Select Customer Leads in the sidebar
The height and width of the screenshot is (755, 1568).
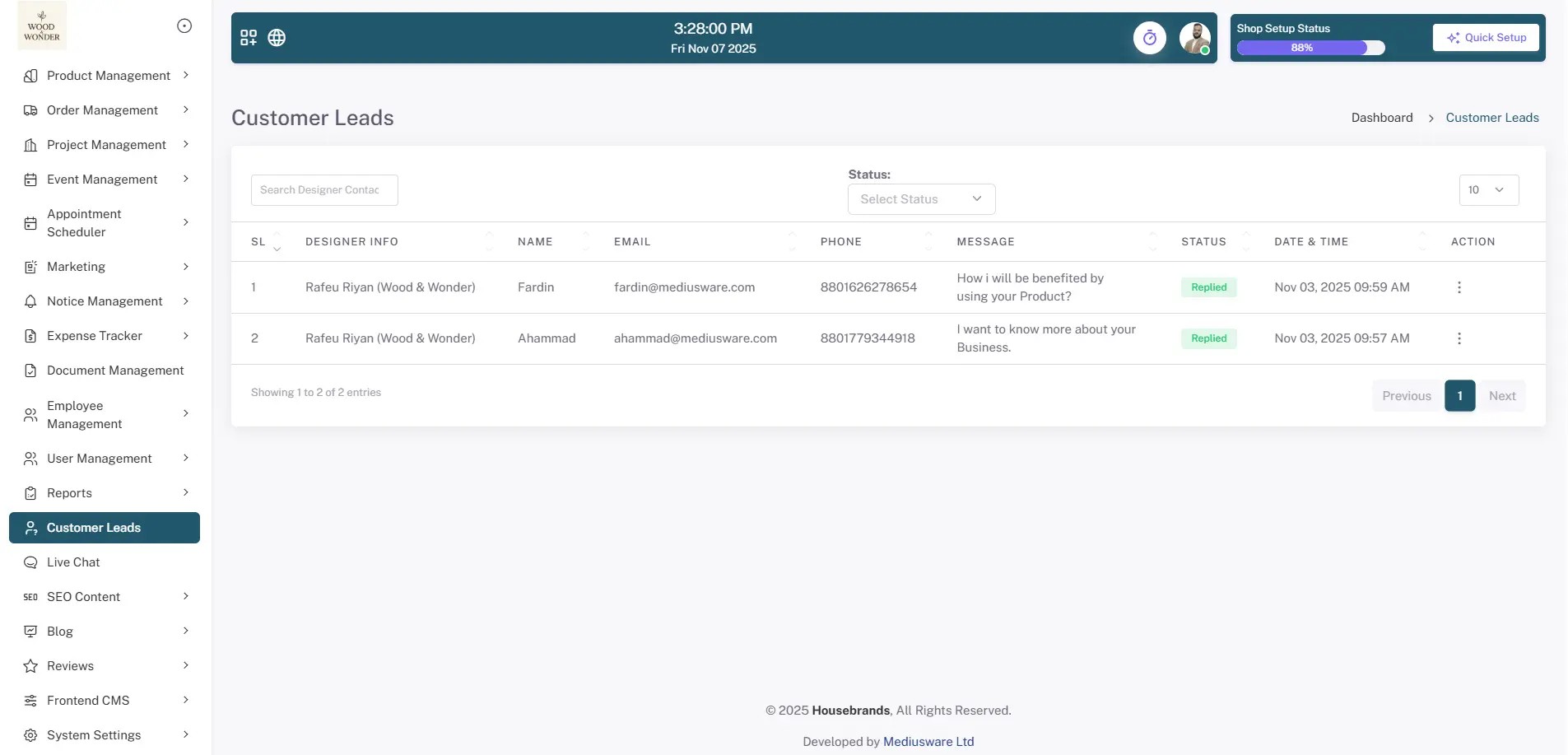tap(92, 527)
